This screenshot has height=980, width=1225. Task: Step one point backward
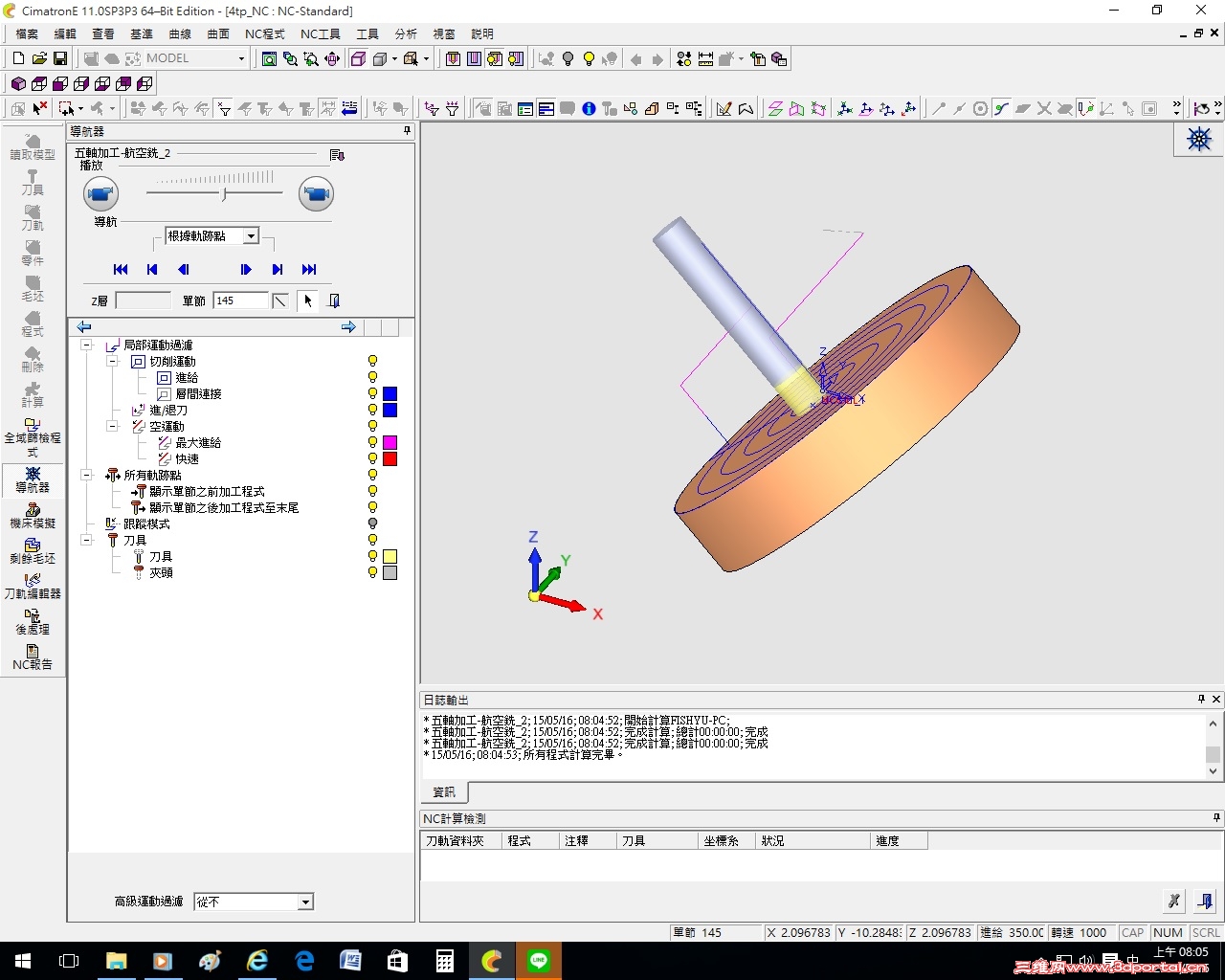click(x=184, y=270)
